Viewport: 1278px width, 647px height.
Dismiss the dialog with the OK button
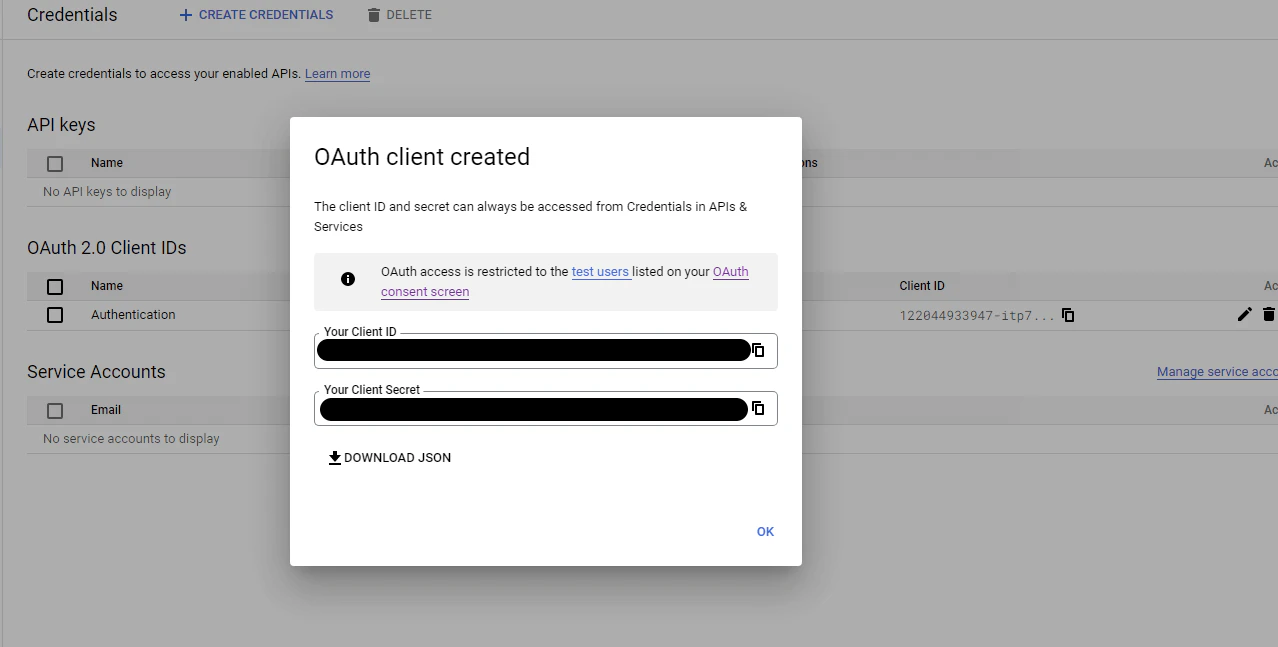tap(765, 531)
